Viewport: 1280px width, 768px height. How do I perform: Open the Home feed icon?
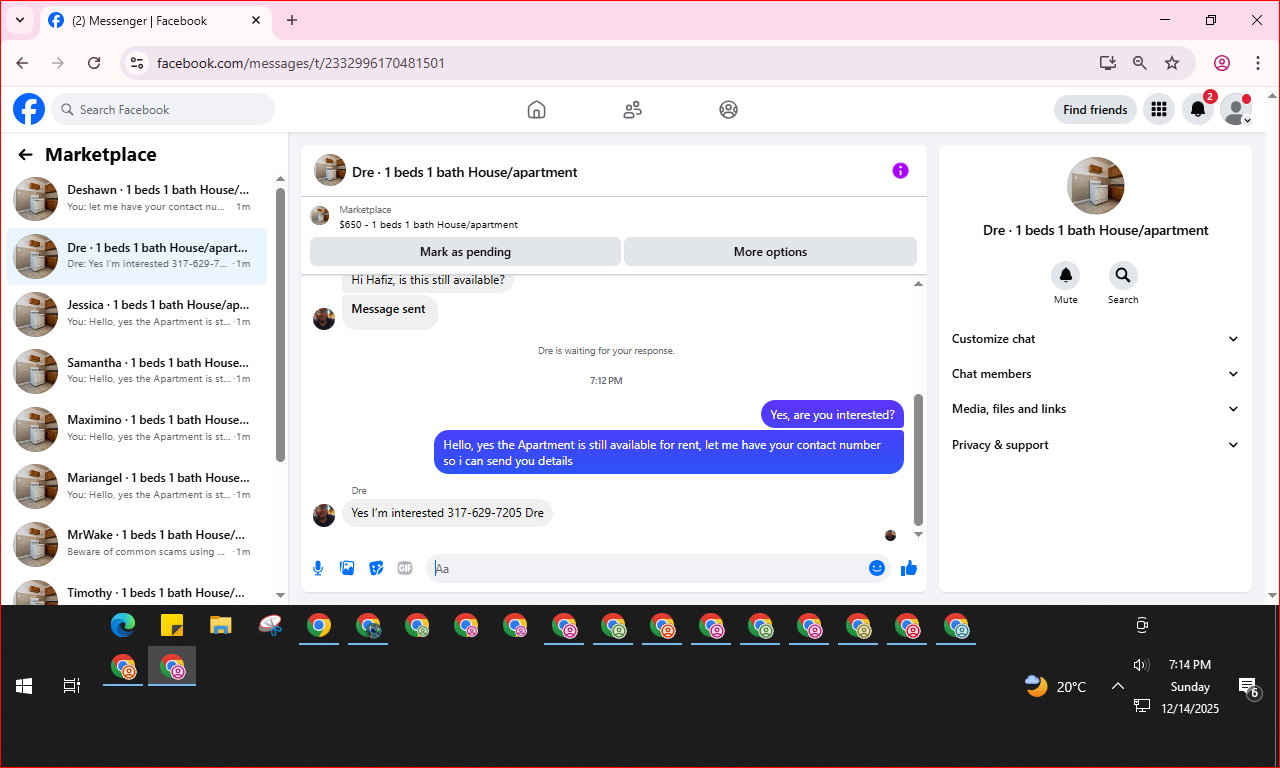point(536,110)
